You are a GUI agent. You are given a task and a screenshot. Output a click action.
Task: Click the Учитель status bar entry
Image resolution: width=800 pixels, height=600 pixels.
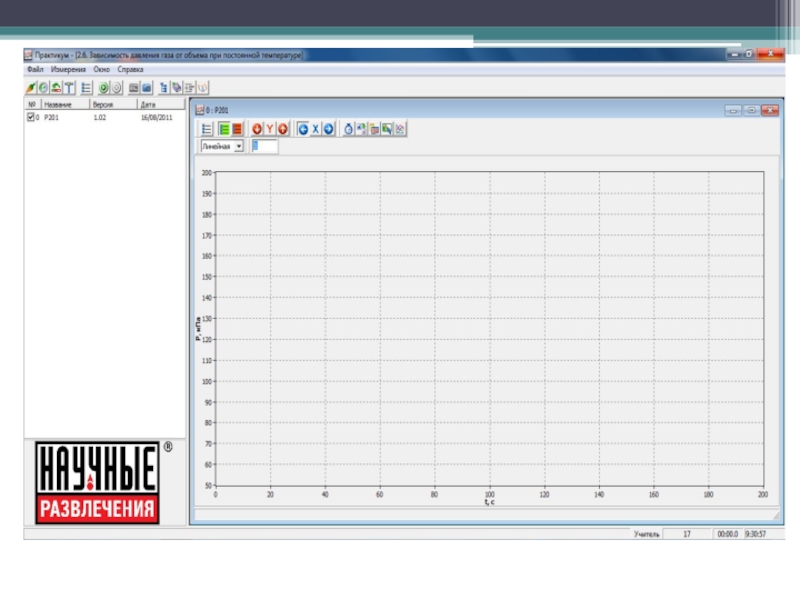646,534
